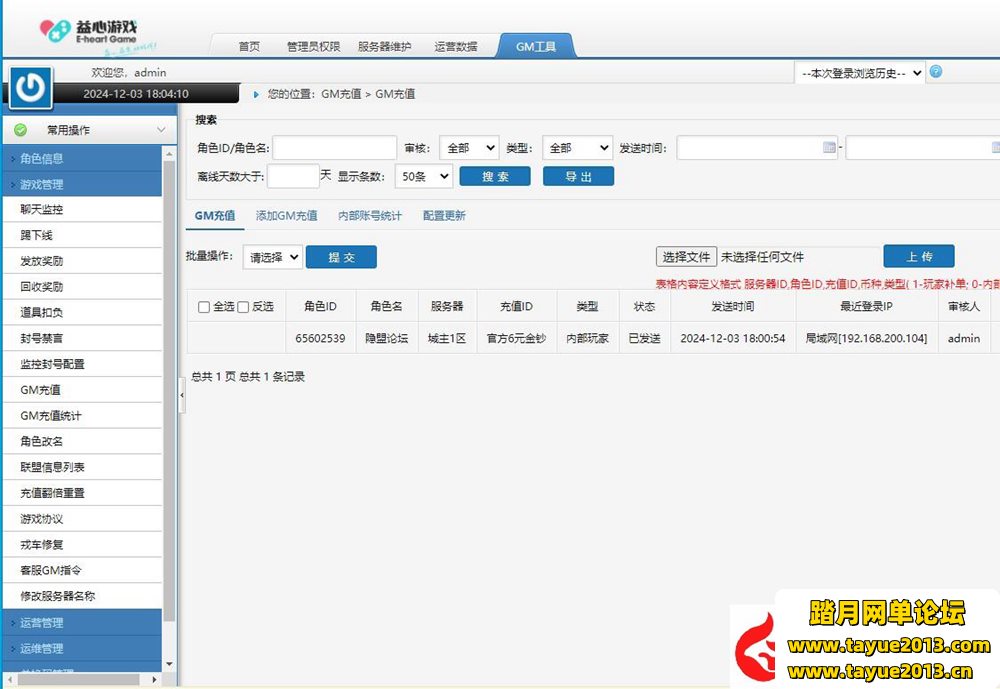Open the 批量操作 请选择 dropdown

(x=272, y=257)
